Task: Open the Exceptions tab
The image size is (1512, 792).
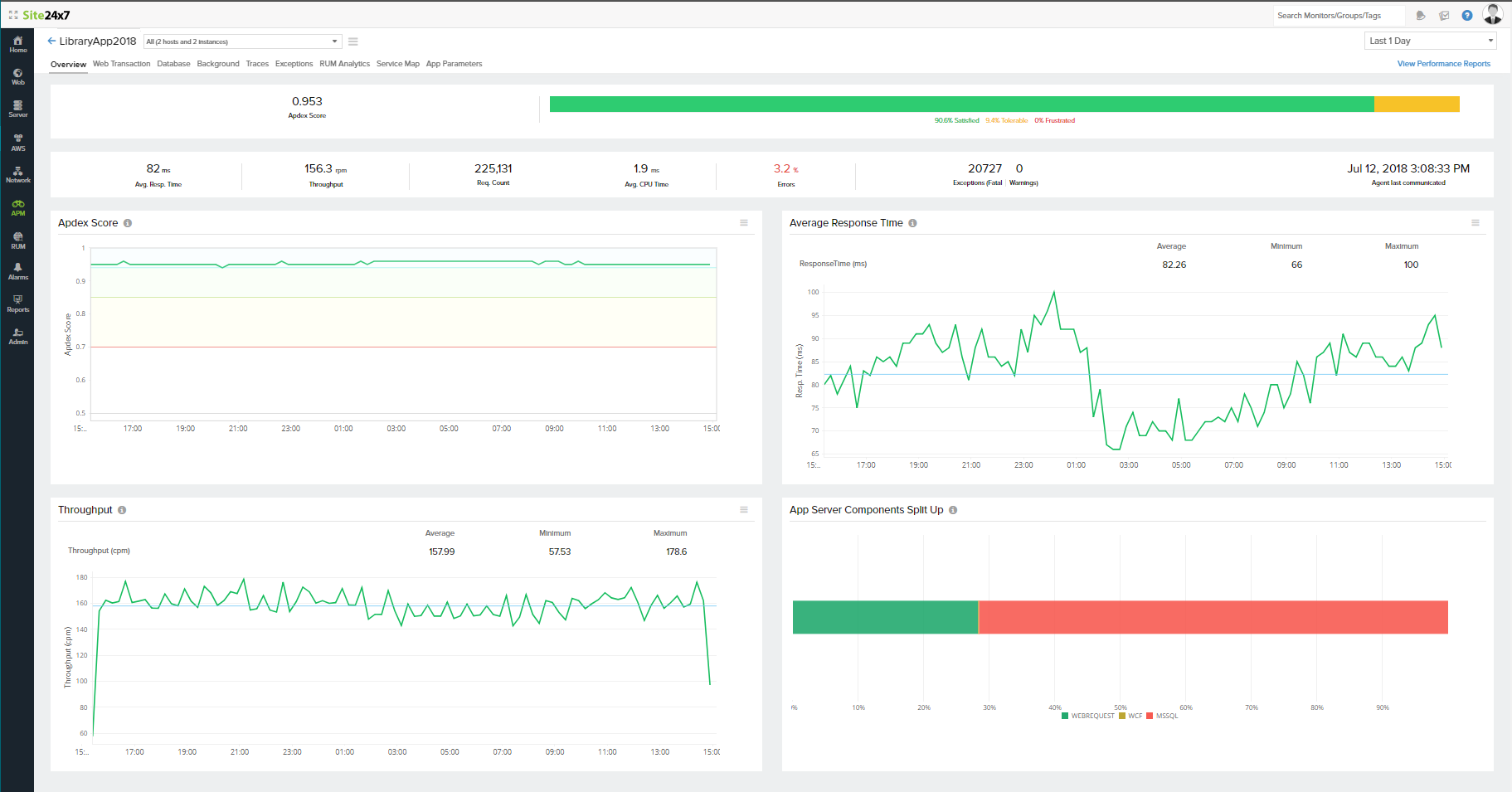Action: [294, 63]
